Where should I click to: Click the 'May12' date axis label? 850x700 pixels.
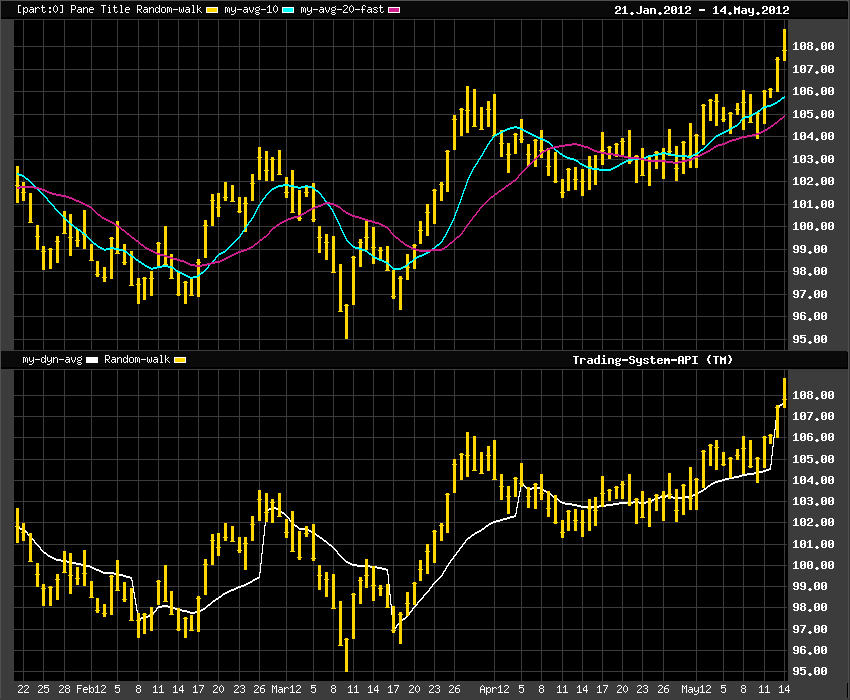[x=696, y=689]
